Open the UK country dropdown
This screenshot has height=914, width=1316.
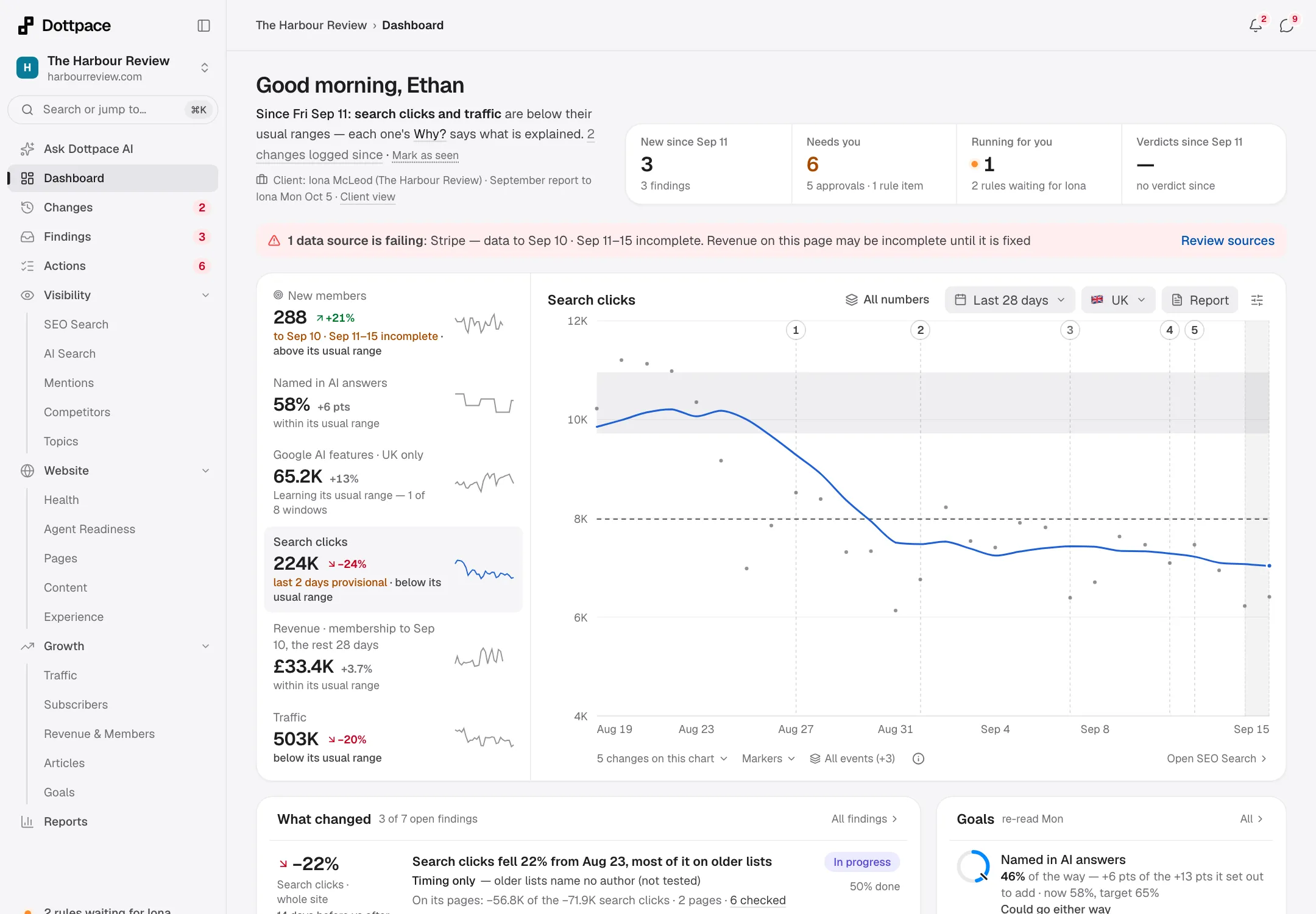(1118, 300)
